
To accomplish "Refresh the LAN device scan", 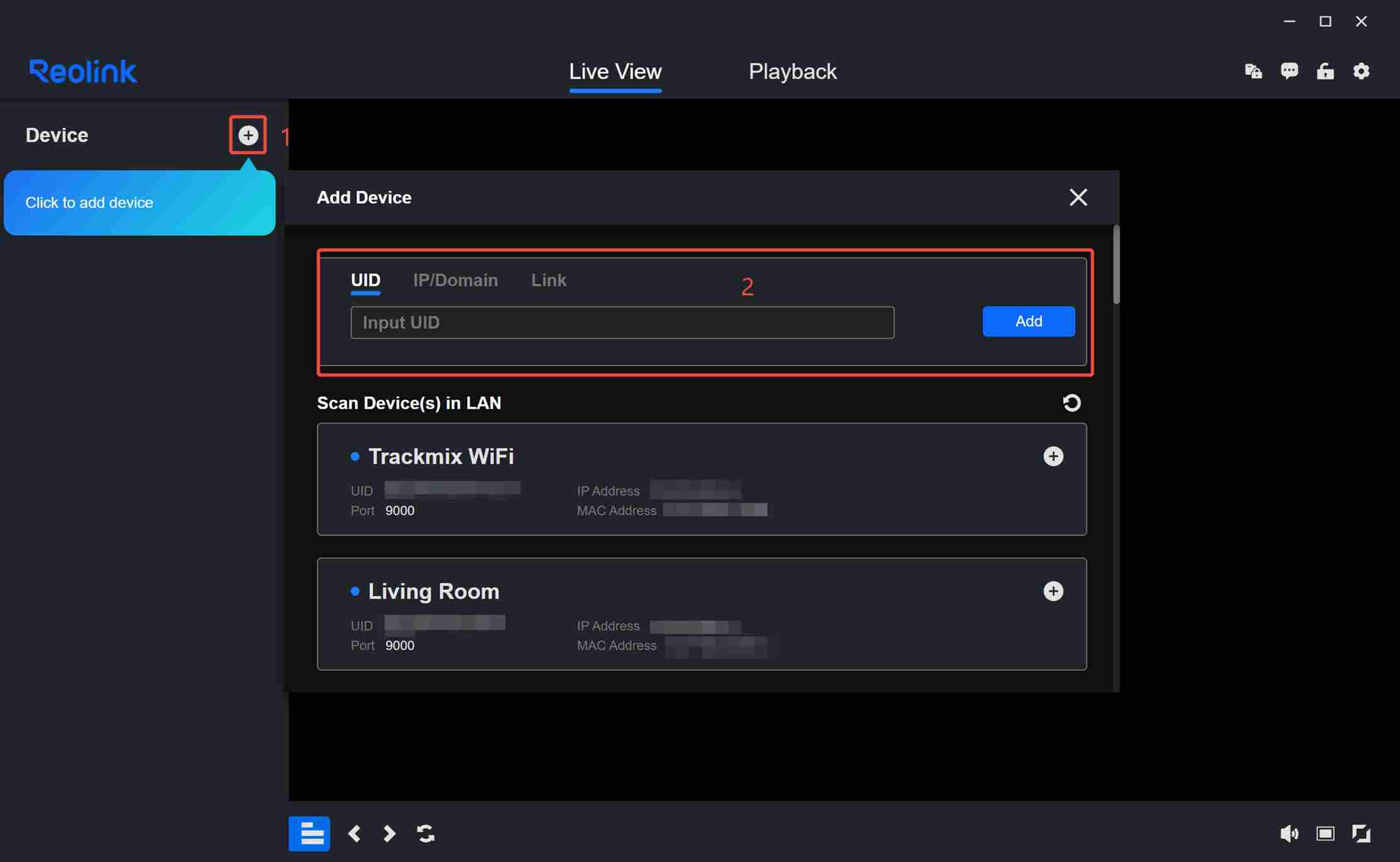I will (1071, 402).
